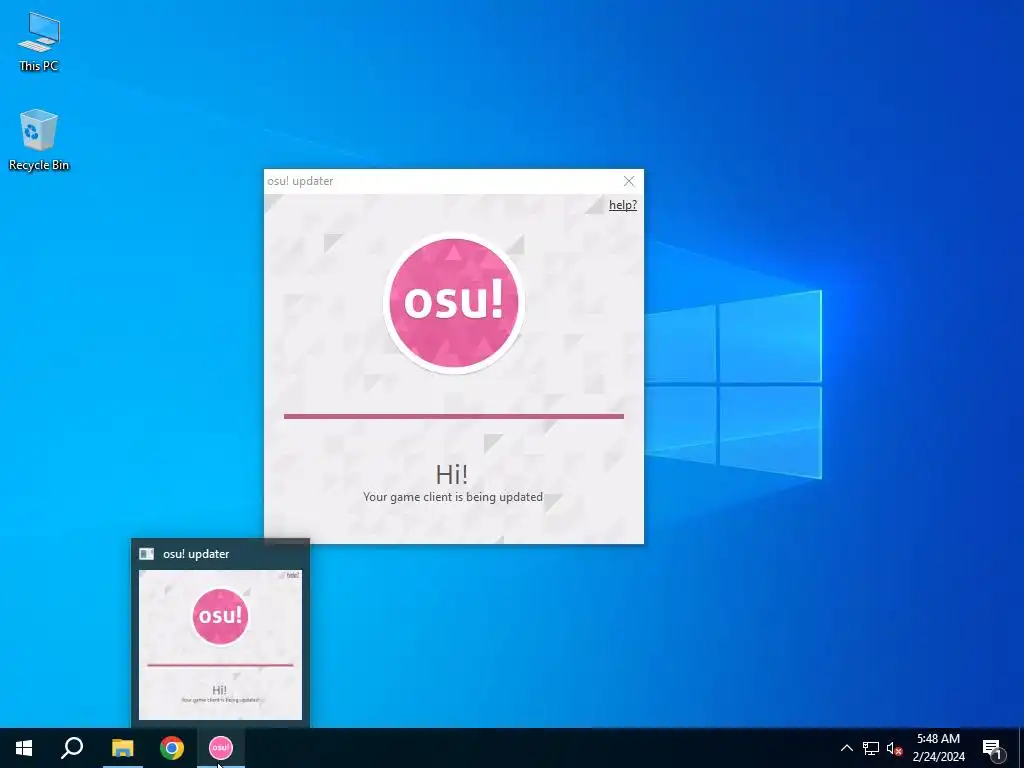Click the osu! updater title bar text
The image size is (1024, 768).
[300, 181]
